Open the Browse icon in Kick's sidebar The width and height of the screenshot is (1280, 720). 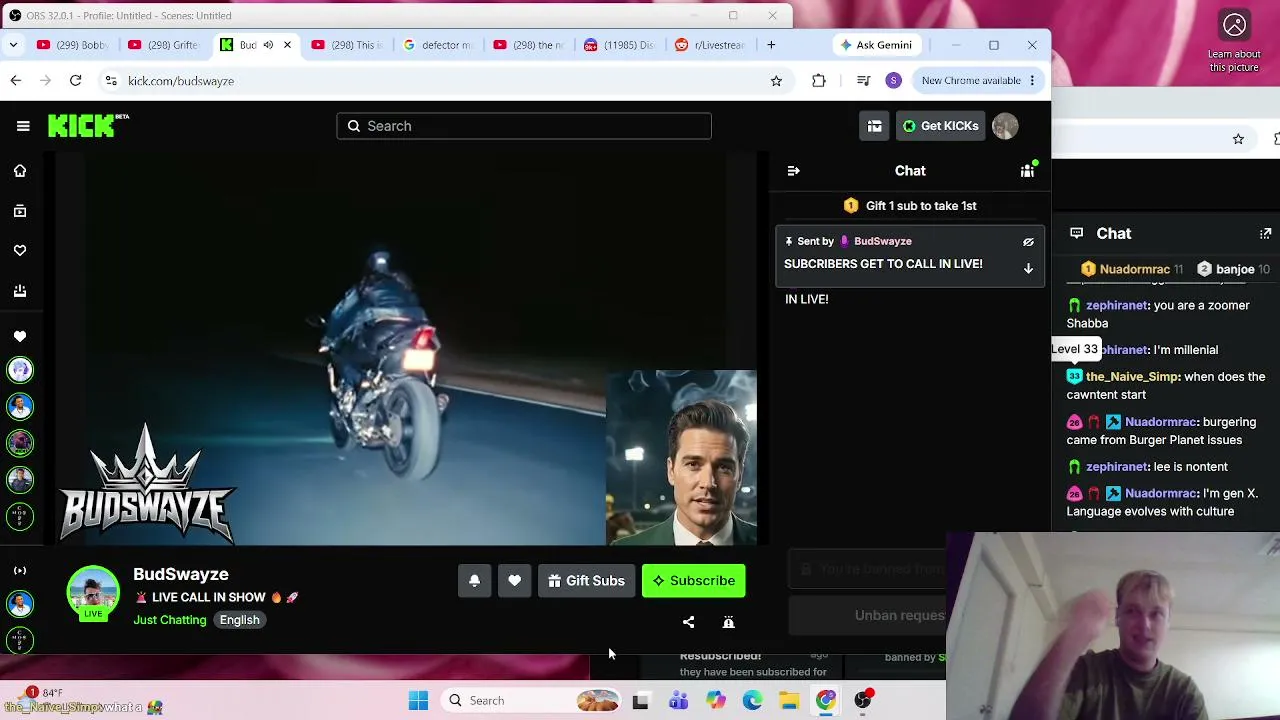20,211
